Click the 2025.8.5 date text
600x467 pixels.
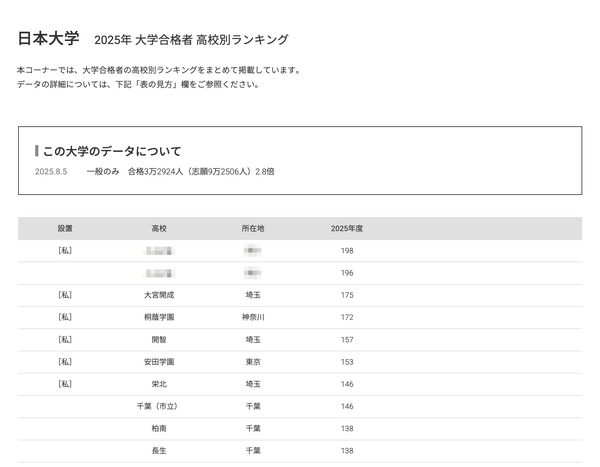[x=50, y=172]
